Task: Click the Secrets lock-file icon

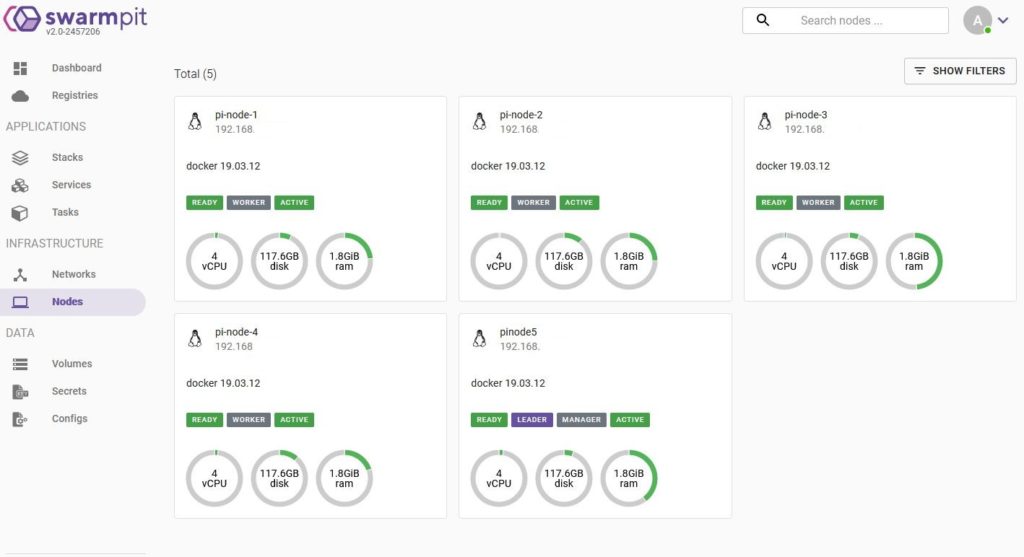Action: (20, 392)
